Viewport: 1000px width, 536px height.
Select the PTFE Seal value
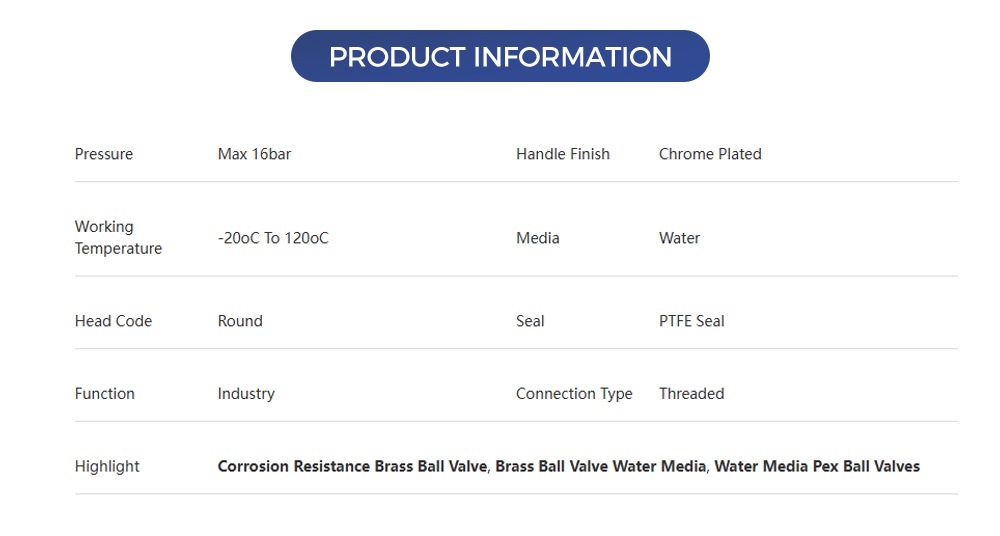coord(692,321)
